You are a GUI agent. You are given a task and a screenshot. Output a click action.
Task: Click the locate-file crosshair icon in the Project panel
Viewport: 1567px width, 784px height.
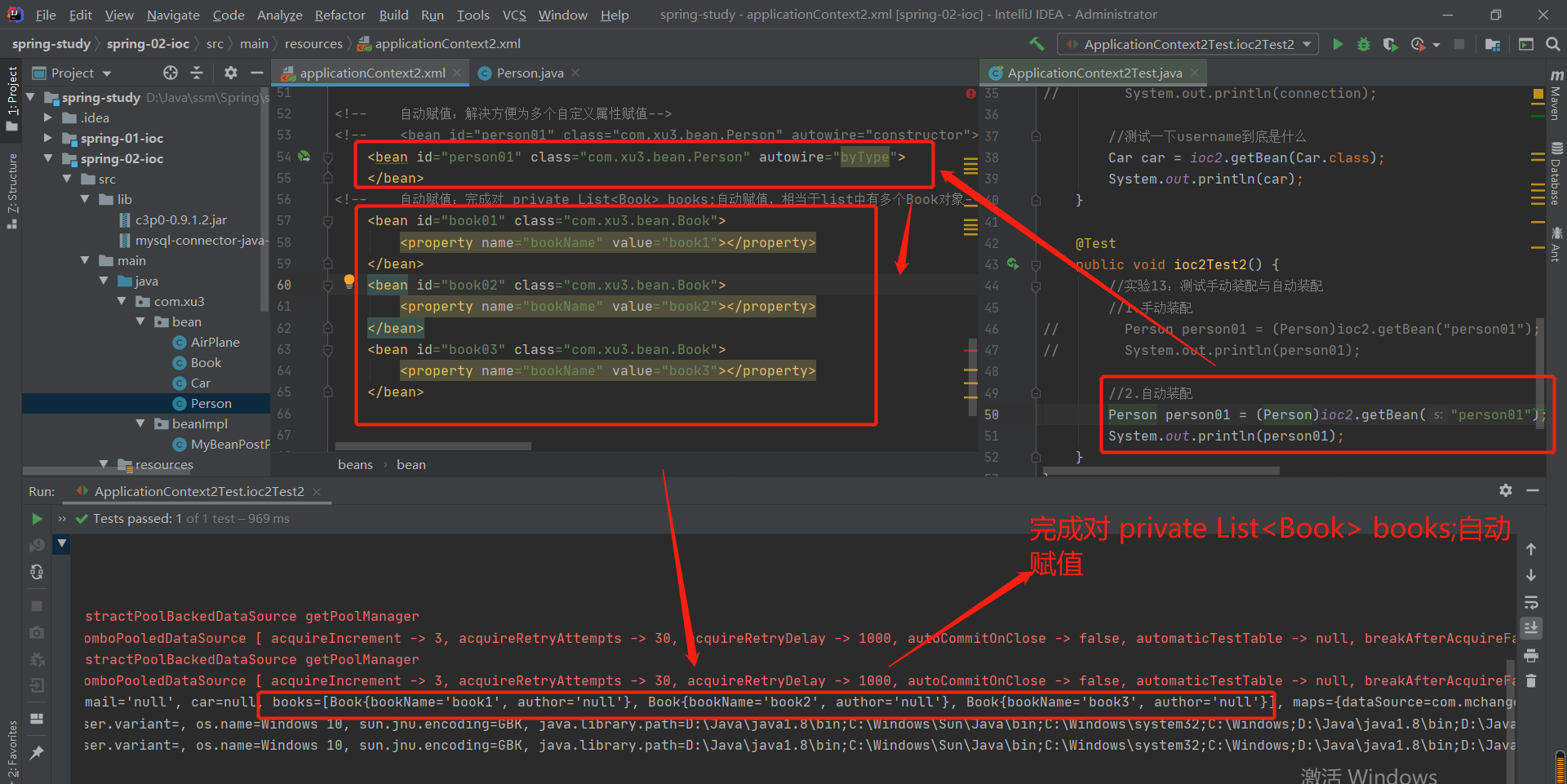[x=170, y=73]
